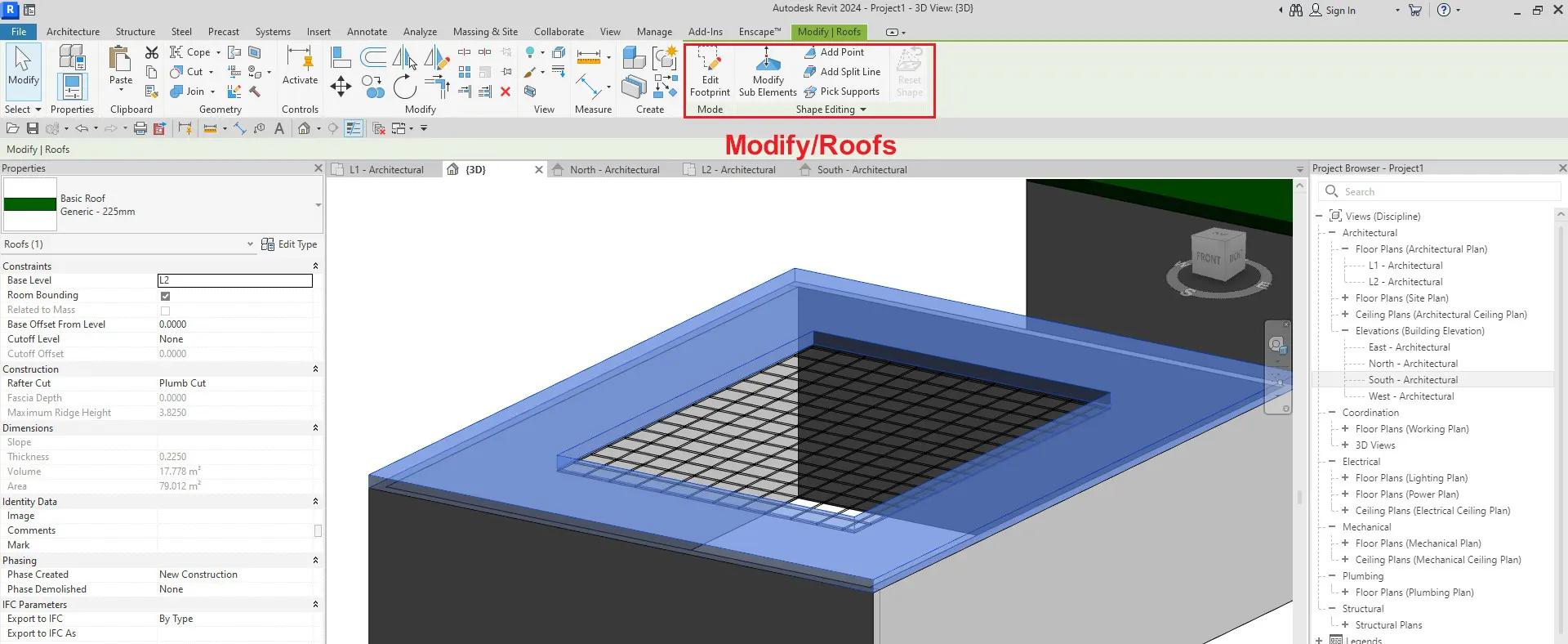This screenshot has width=1568, height=644.
Task: Expand 3D Views under Coordination
Action: tap(1345, 445)
